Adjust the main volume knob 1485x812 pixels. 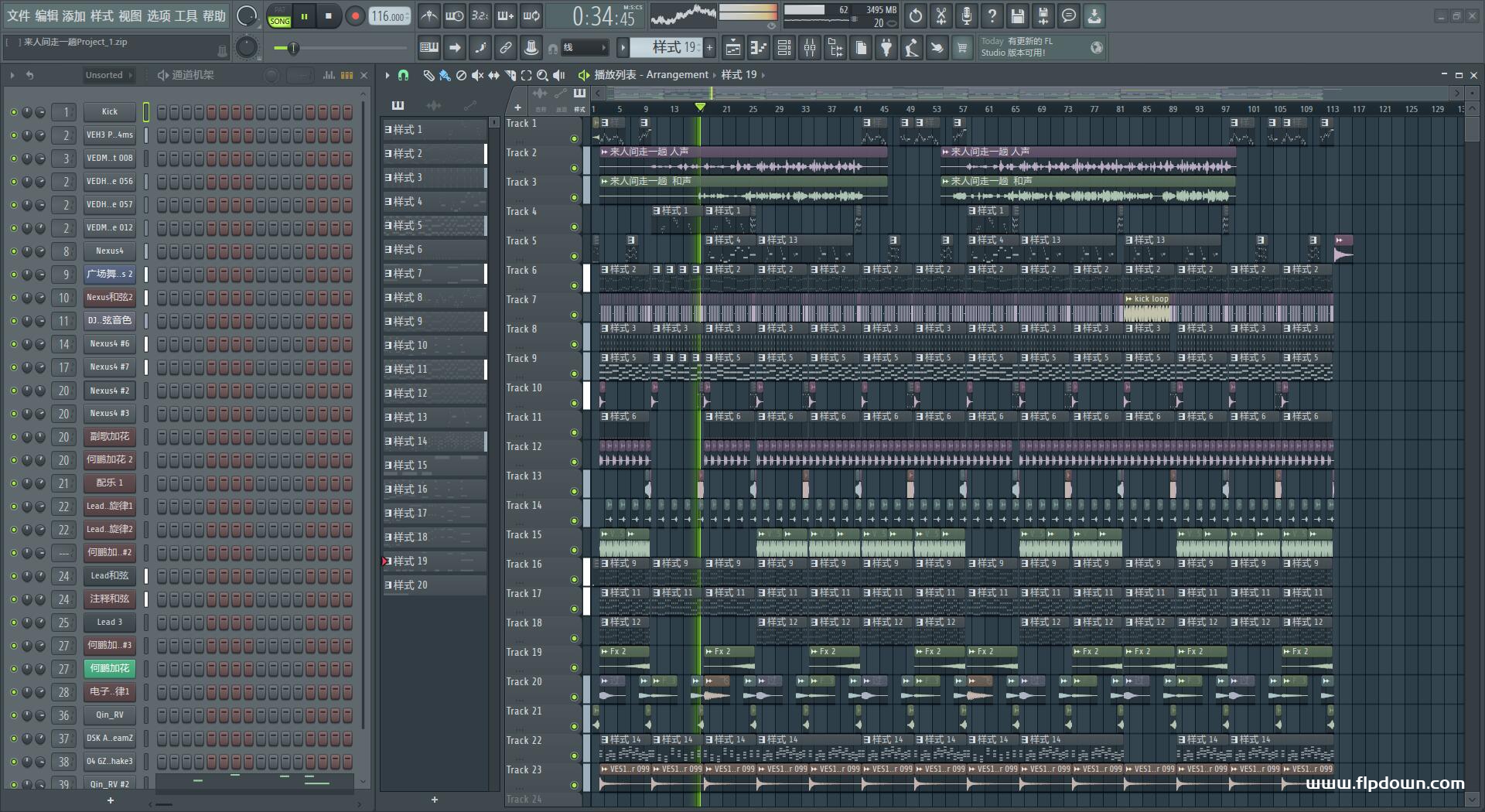(247, 15)
